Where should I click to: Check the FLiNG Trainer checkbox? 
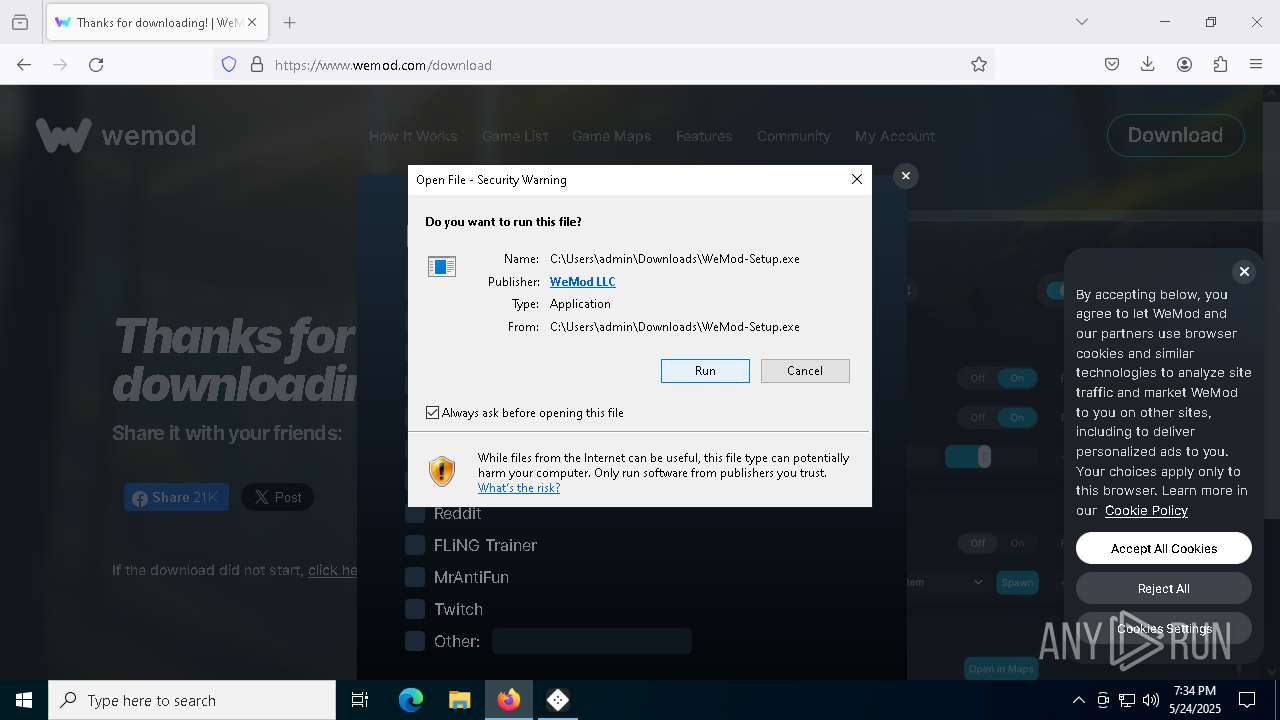click(415, 545)
